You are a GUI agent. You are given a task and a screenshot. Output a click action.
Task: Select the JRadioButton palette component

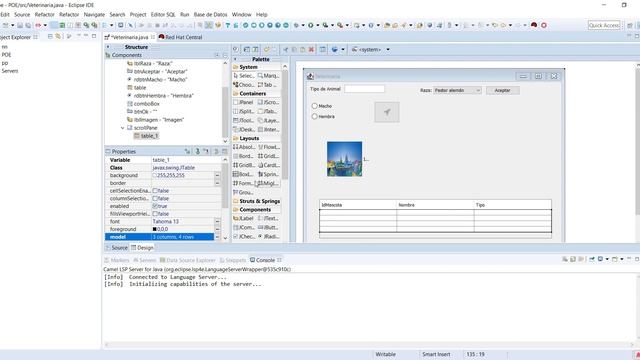269,236
